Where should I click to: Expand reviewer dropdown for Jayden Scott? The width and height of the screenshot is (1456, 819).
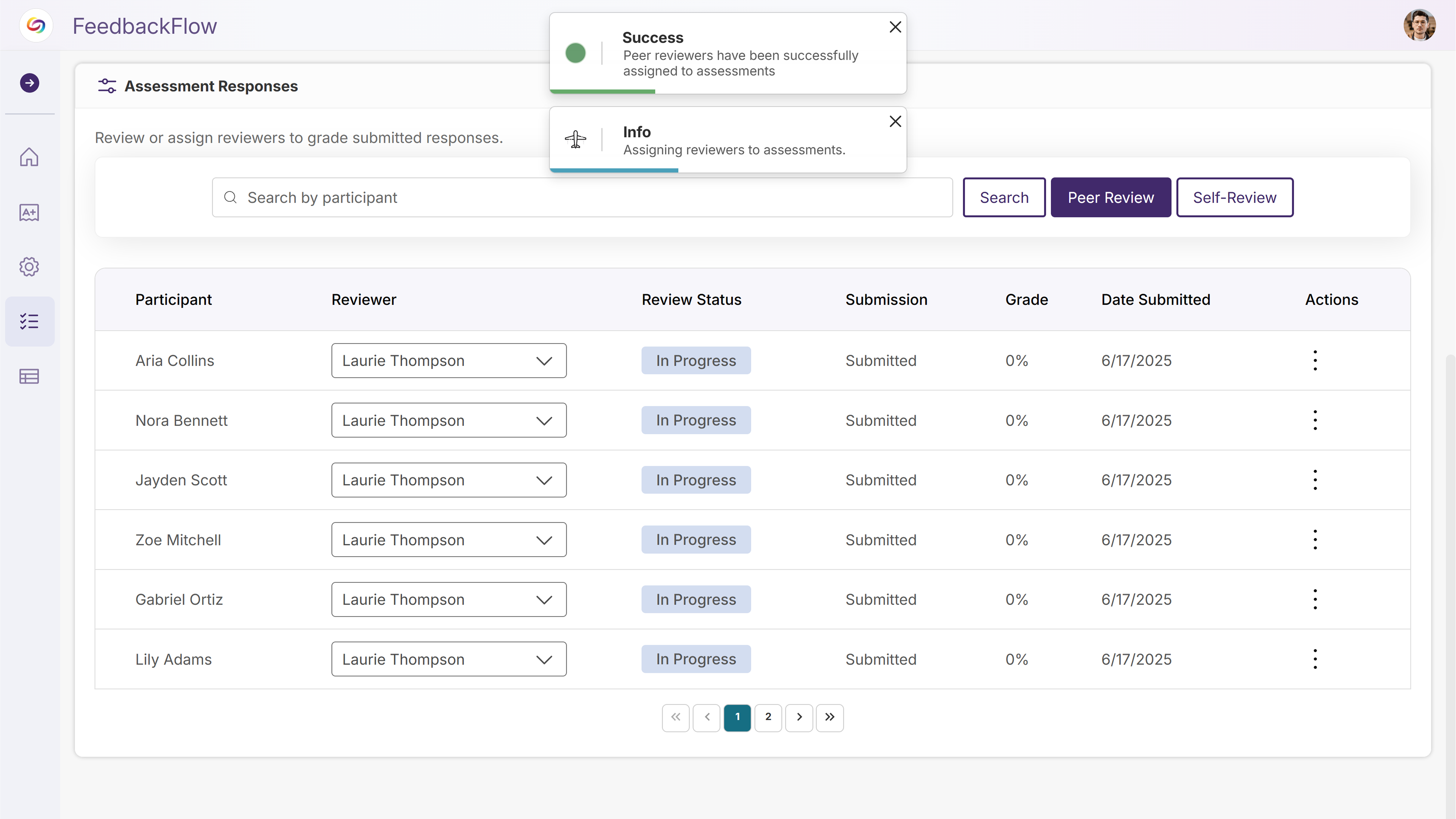coord(449,480)
